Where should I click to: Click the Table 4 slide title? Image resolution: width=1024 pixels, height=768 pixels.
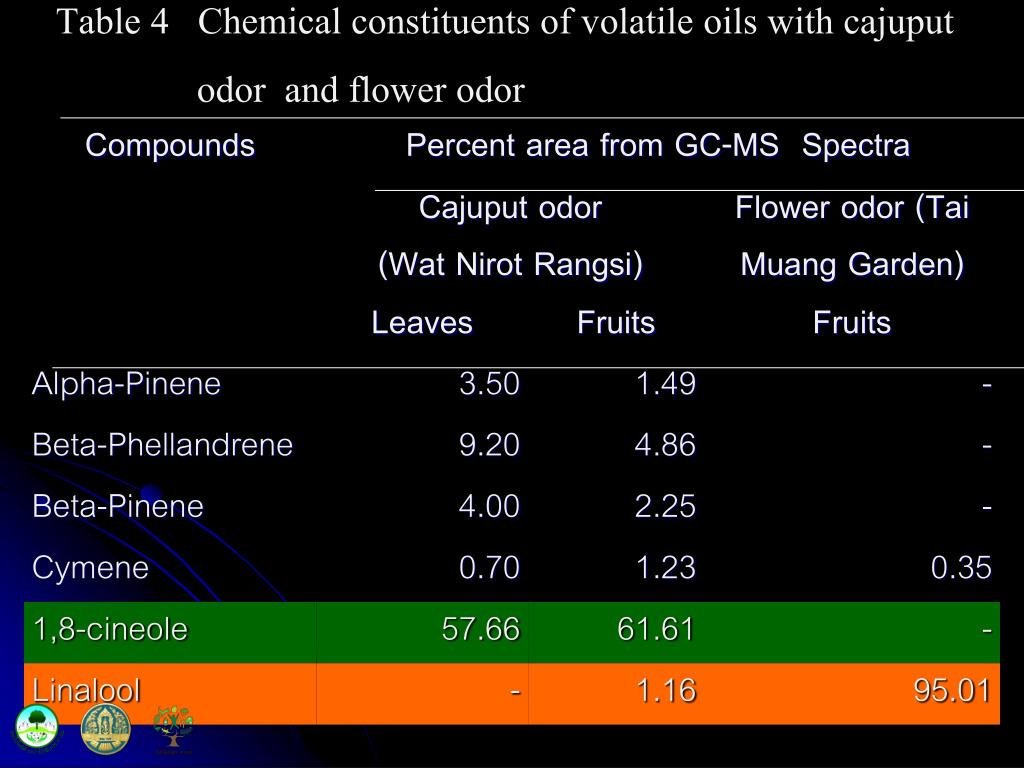505,56
